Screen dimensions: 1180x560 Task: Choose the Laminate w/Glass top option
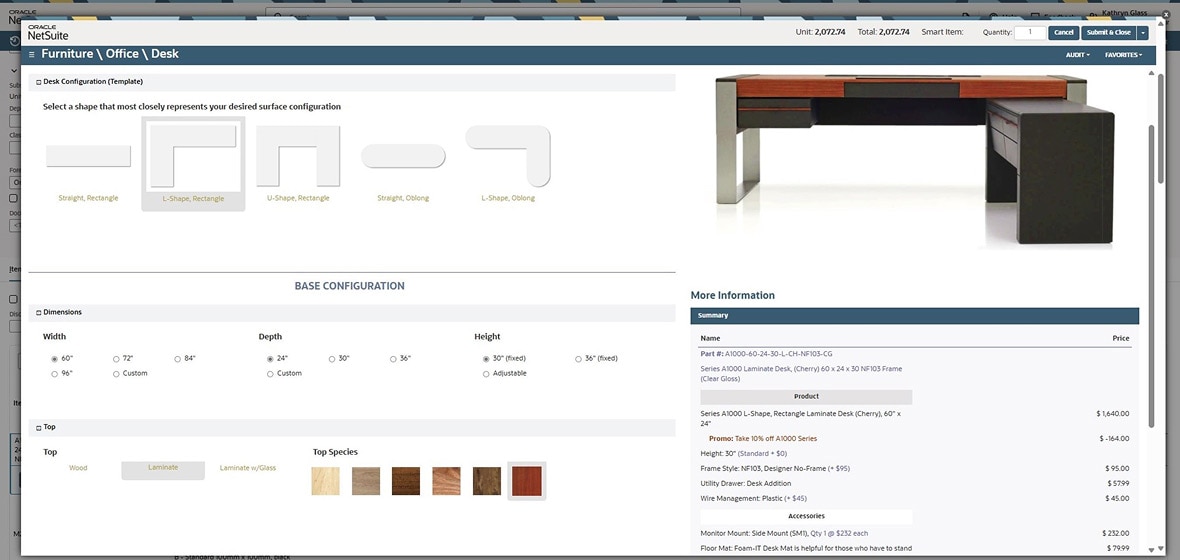click(248, 468)
